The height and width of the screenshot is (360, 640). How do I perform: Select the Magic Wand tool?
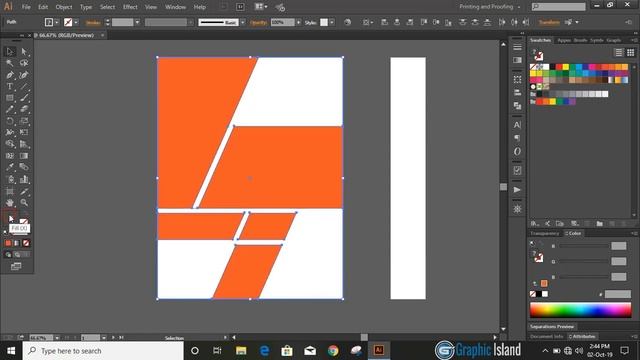(x=10, y=63)
